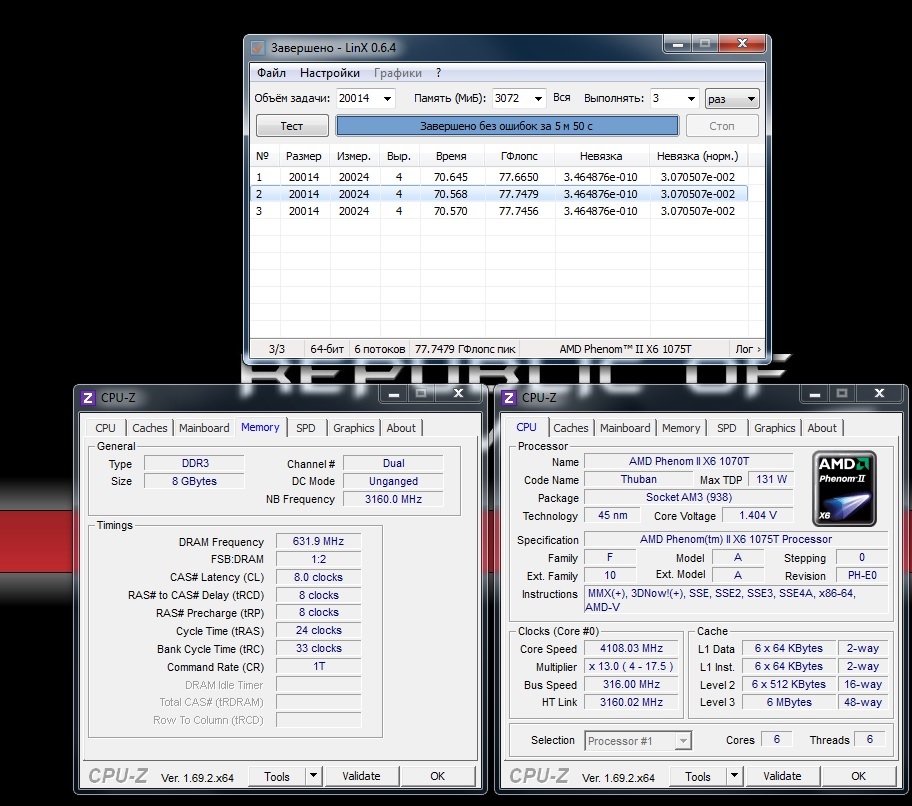
Task: Close the left CPU-Z Memory window
Action: coord(458,394)
